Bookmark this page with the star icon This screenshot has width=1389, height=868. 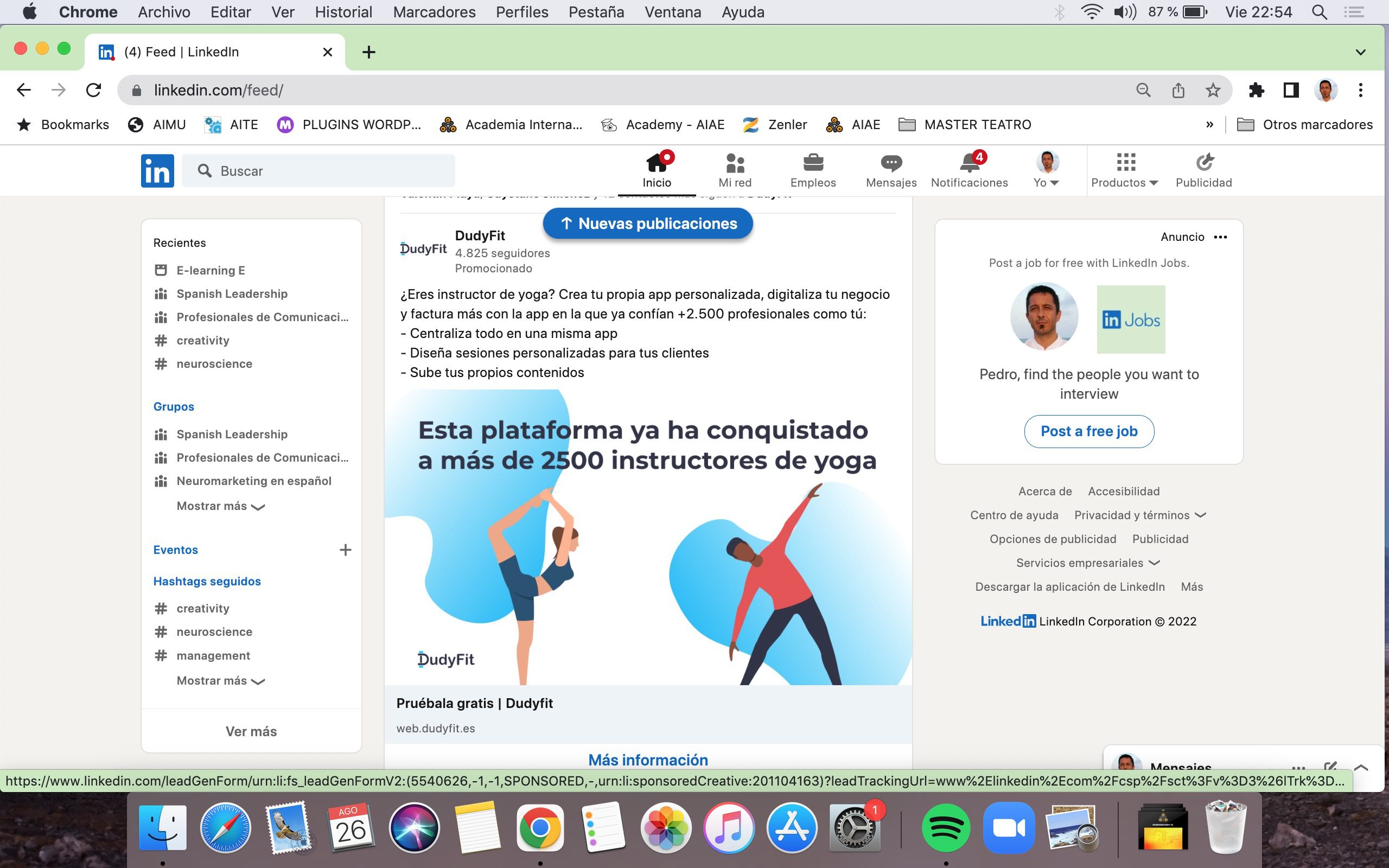[1212, 90]
